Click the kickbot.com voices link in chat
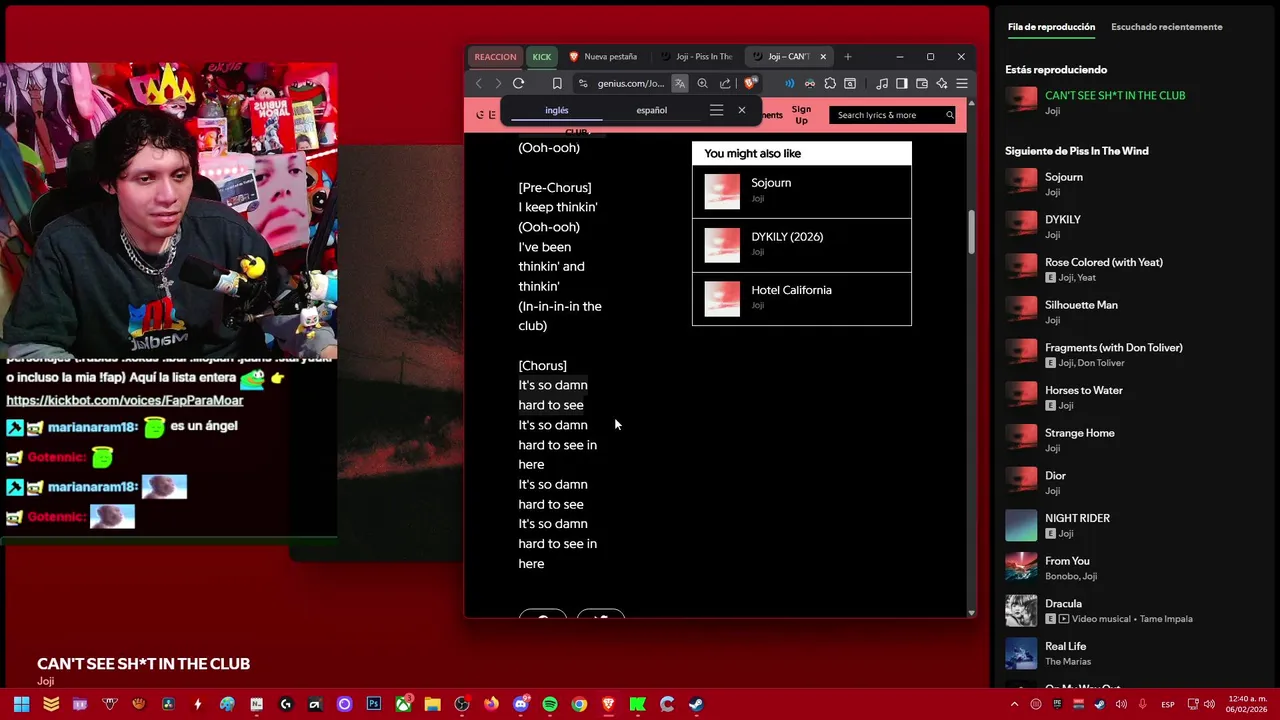Viewport: 1280px width, 720px height. 125,400
